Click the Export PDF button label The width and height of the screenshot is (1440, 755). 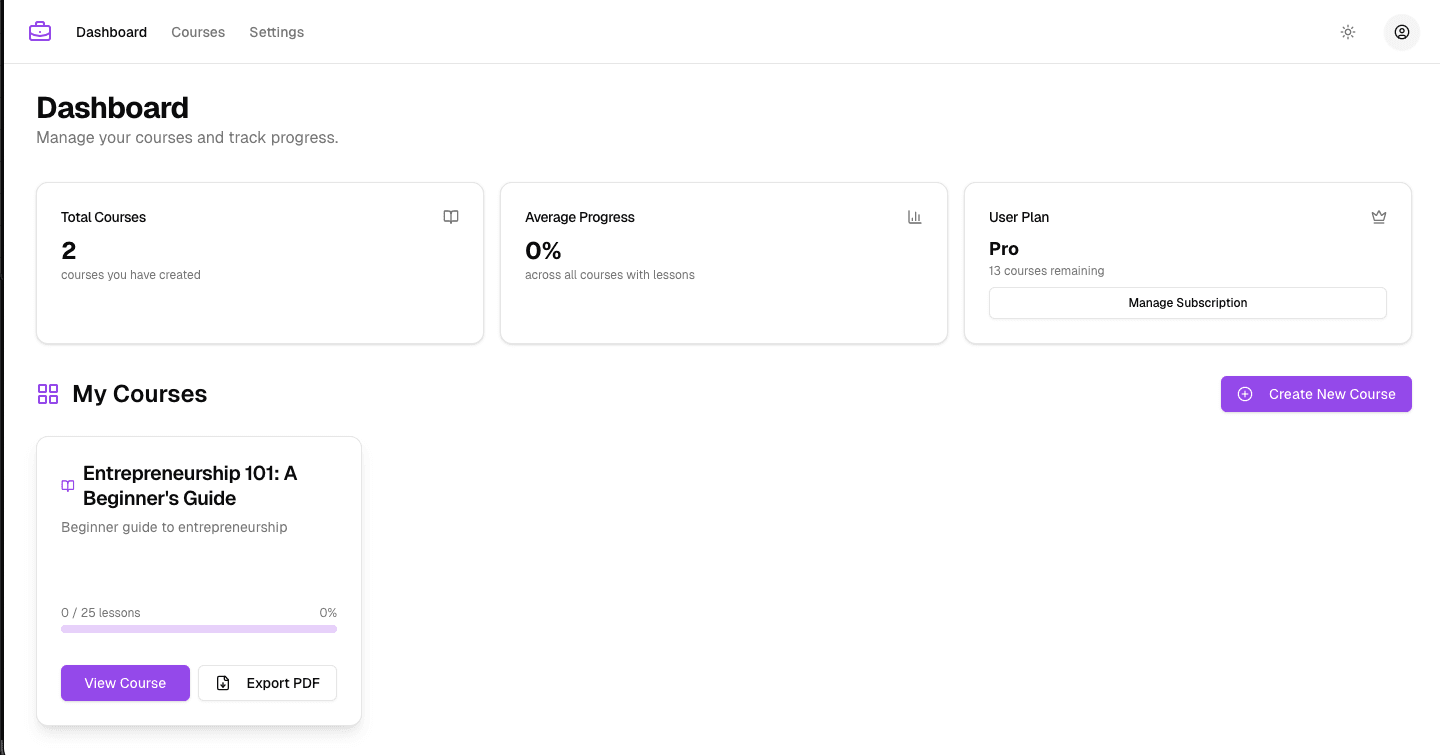283,683
